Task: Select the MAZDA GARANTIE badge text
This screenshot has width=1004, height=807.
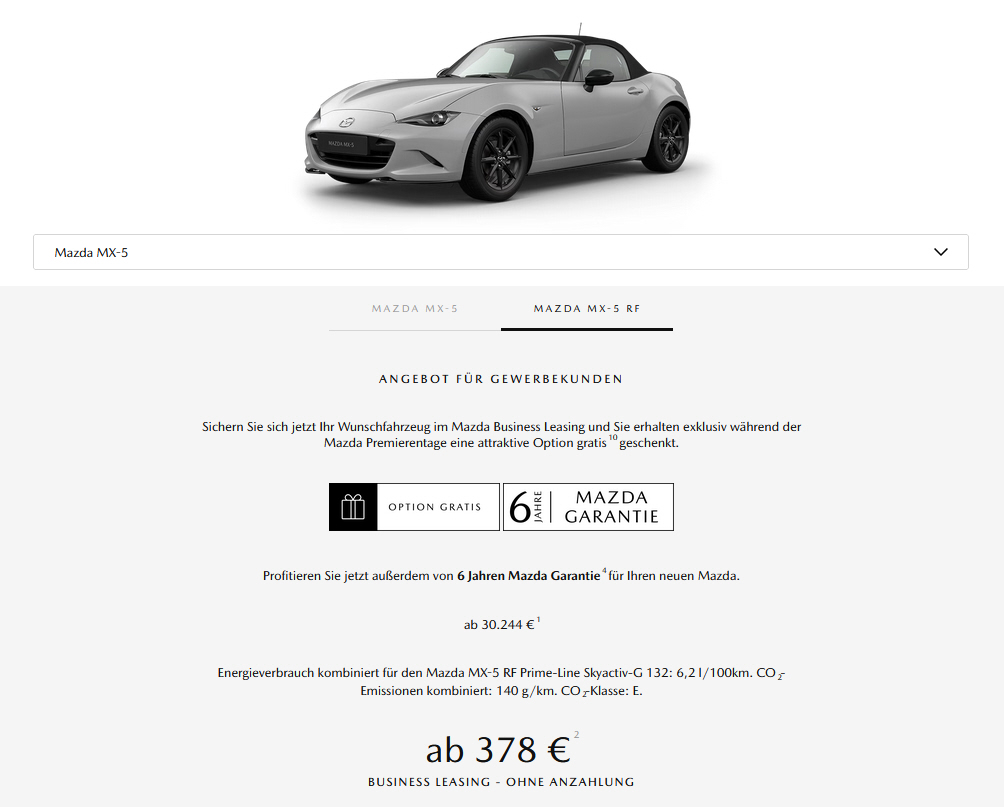Action: point(611,507)
